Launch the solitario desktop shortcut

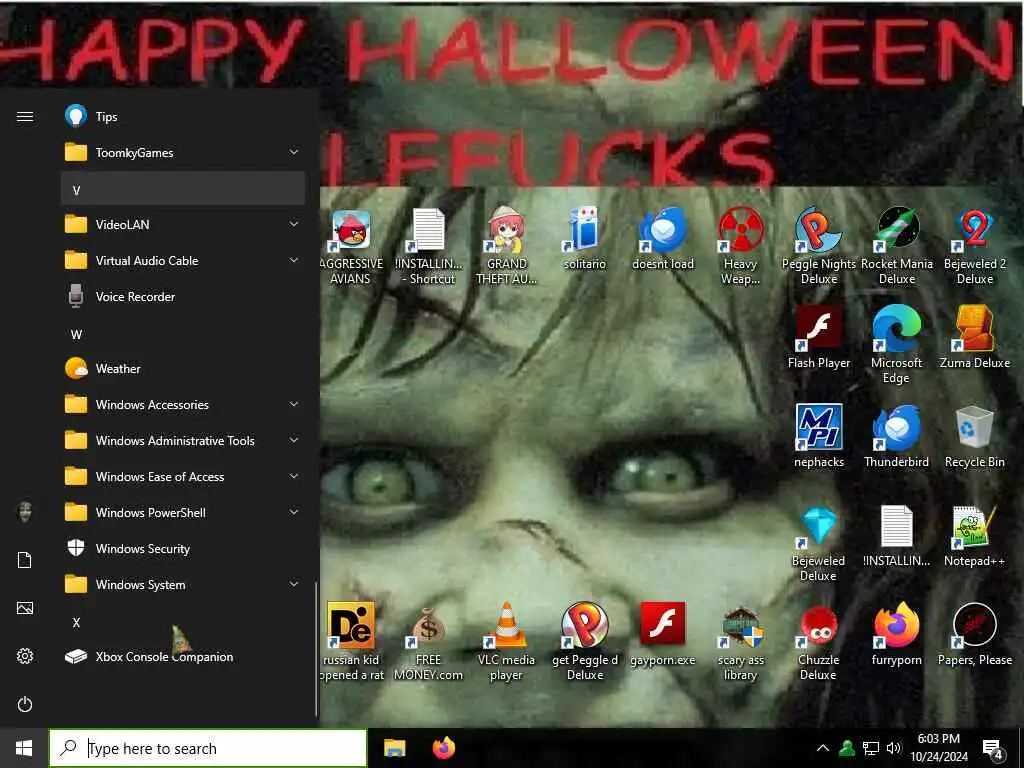coord(584,239)
